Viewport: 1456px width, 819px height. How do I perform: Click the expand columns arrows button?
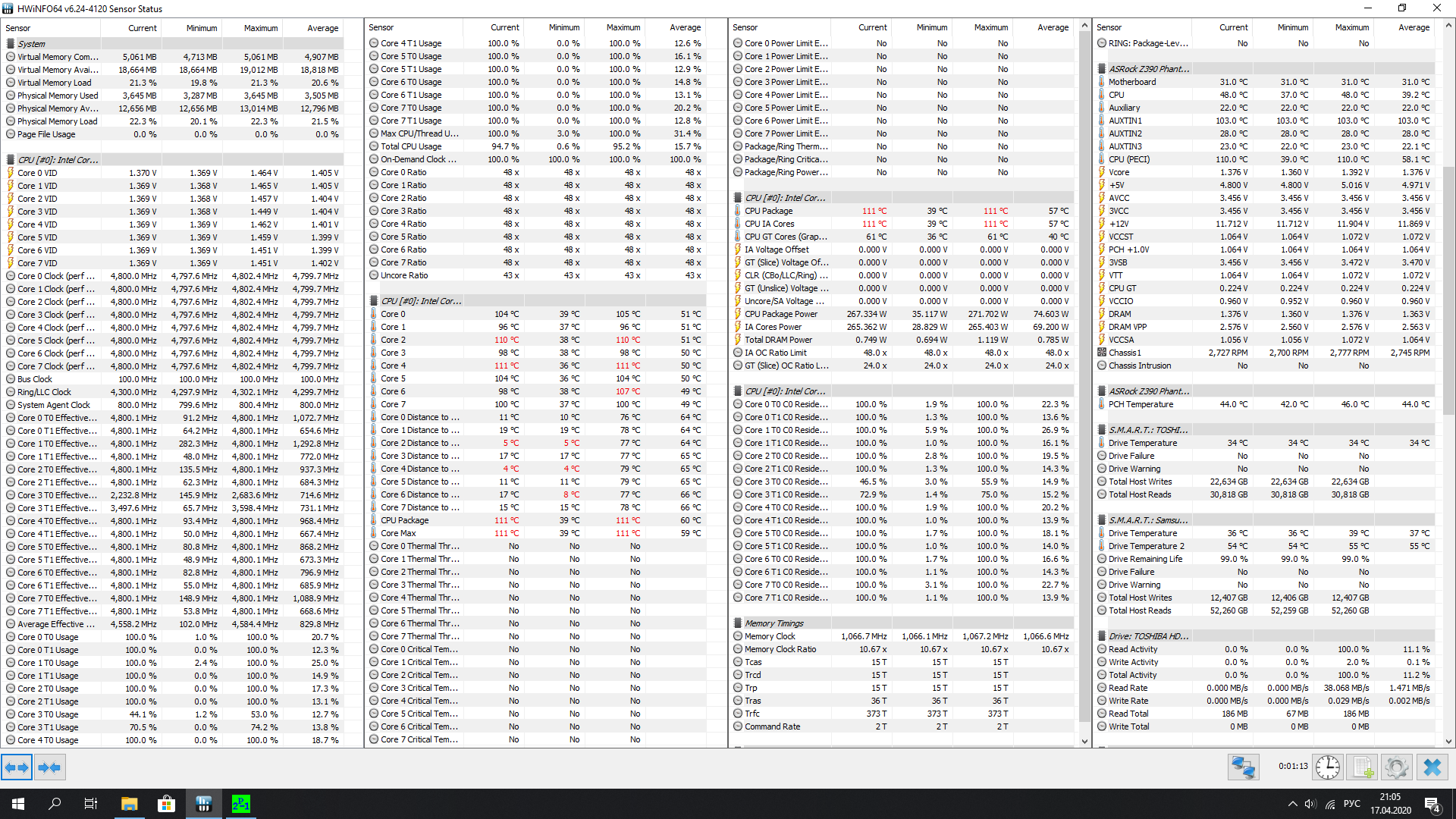pos(17,767)
